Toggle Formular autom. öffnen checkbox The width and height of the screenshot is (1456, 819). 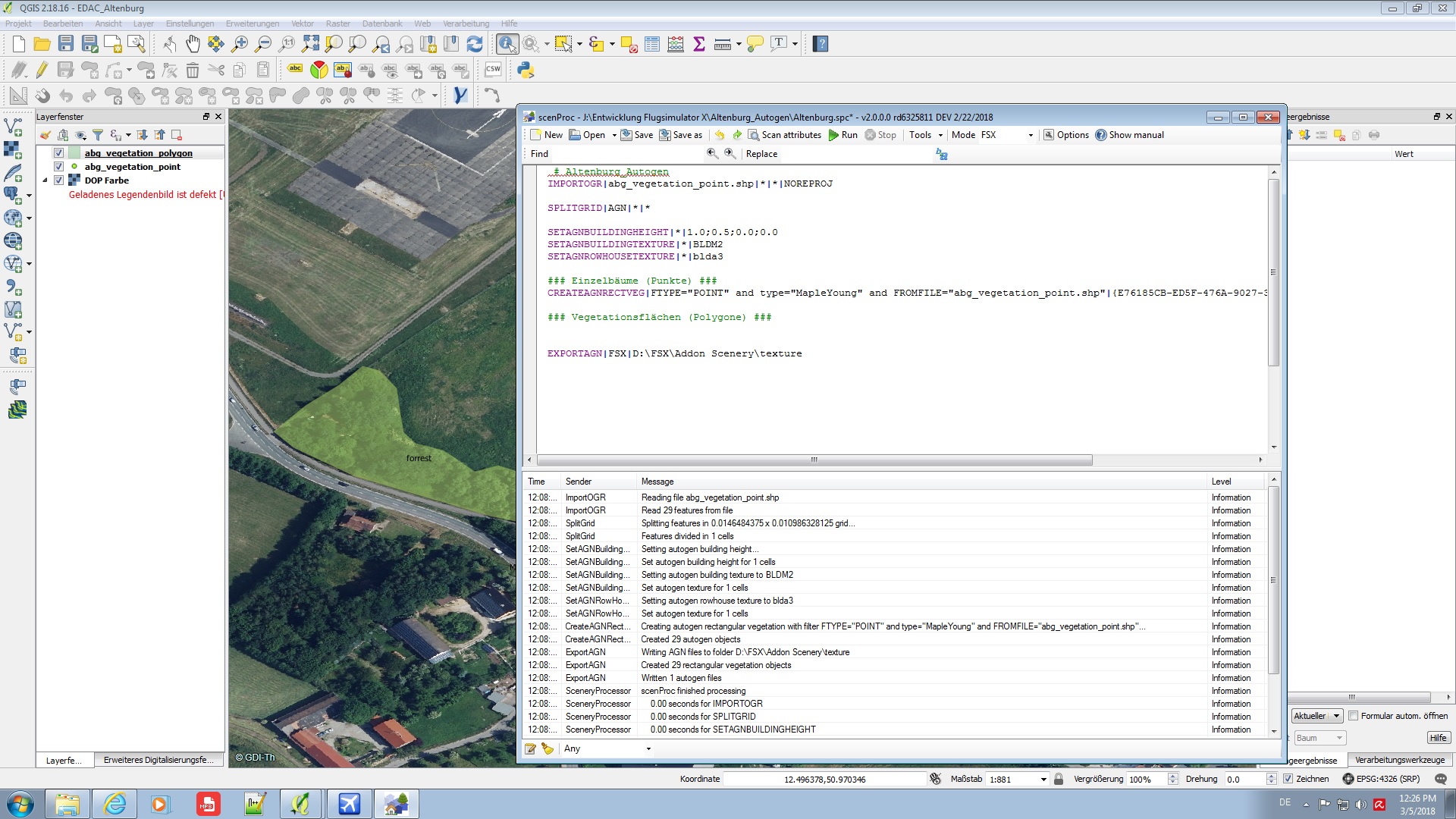click(1353, 716)
